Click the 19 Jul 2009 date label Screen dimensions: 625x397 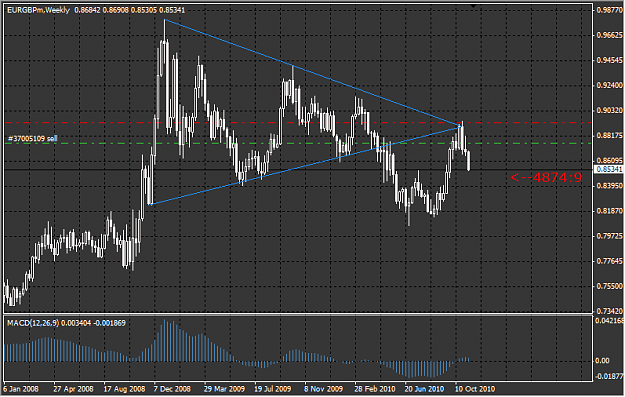pyautogui.click(x=273, y=389)
